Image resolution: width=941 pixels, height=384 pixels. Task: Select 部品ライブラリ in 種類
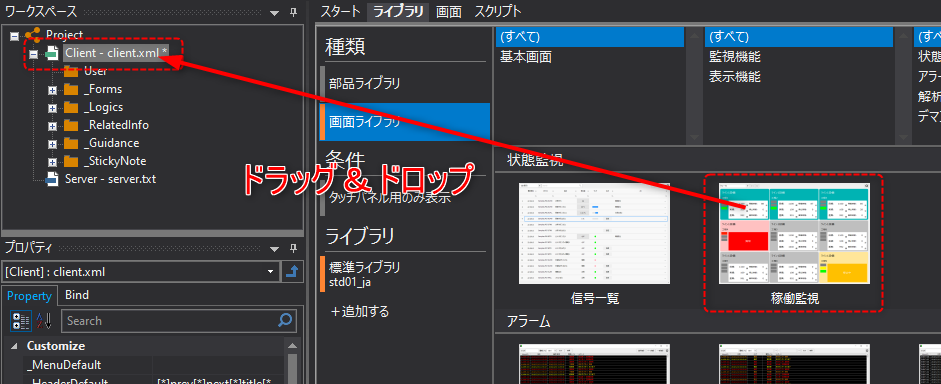tap(405, 83)
